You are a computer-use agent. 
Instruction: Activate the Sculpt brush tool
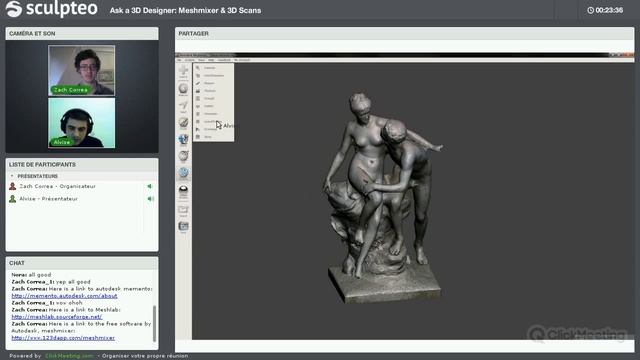[x=183, y=123]
